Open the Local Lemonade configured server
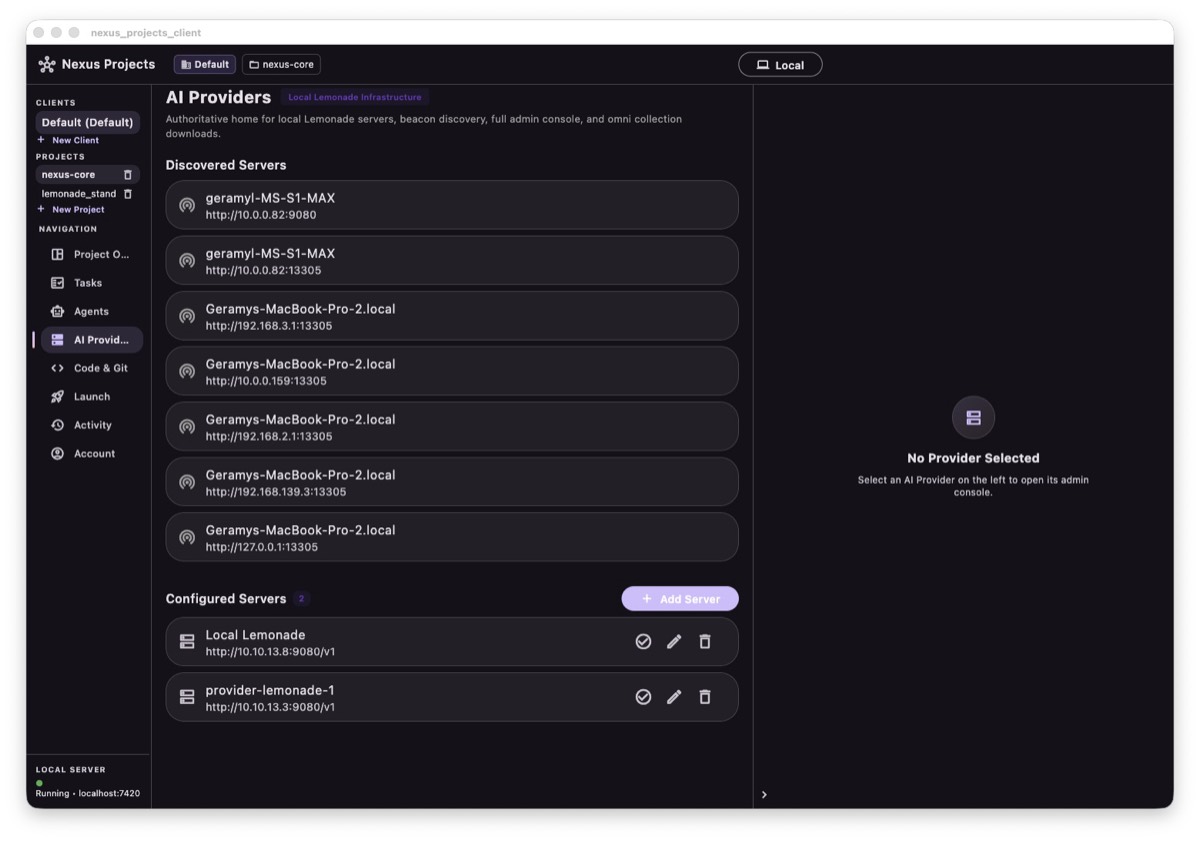 (452, 642)
